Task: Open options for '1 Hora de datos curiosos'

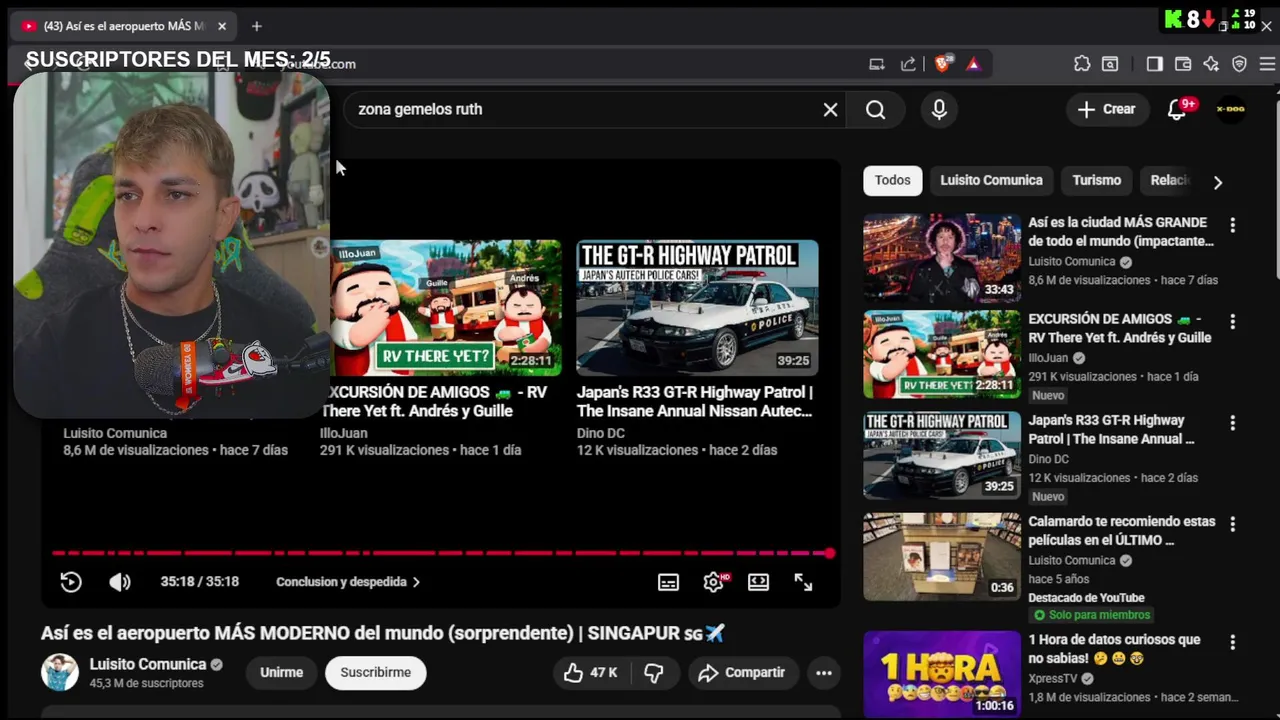Action: coord(1233,642)
